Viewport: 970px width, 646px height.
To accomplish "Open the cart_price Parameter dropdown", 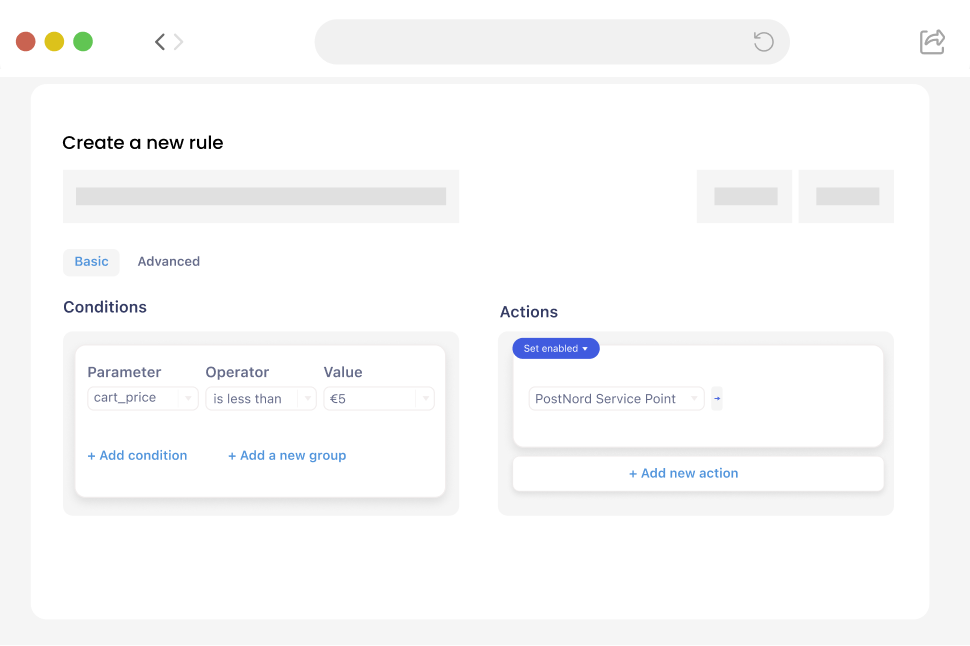I will (x=143, y=398).
